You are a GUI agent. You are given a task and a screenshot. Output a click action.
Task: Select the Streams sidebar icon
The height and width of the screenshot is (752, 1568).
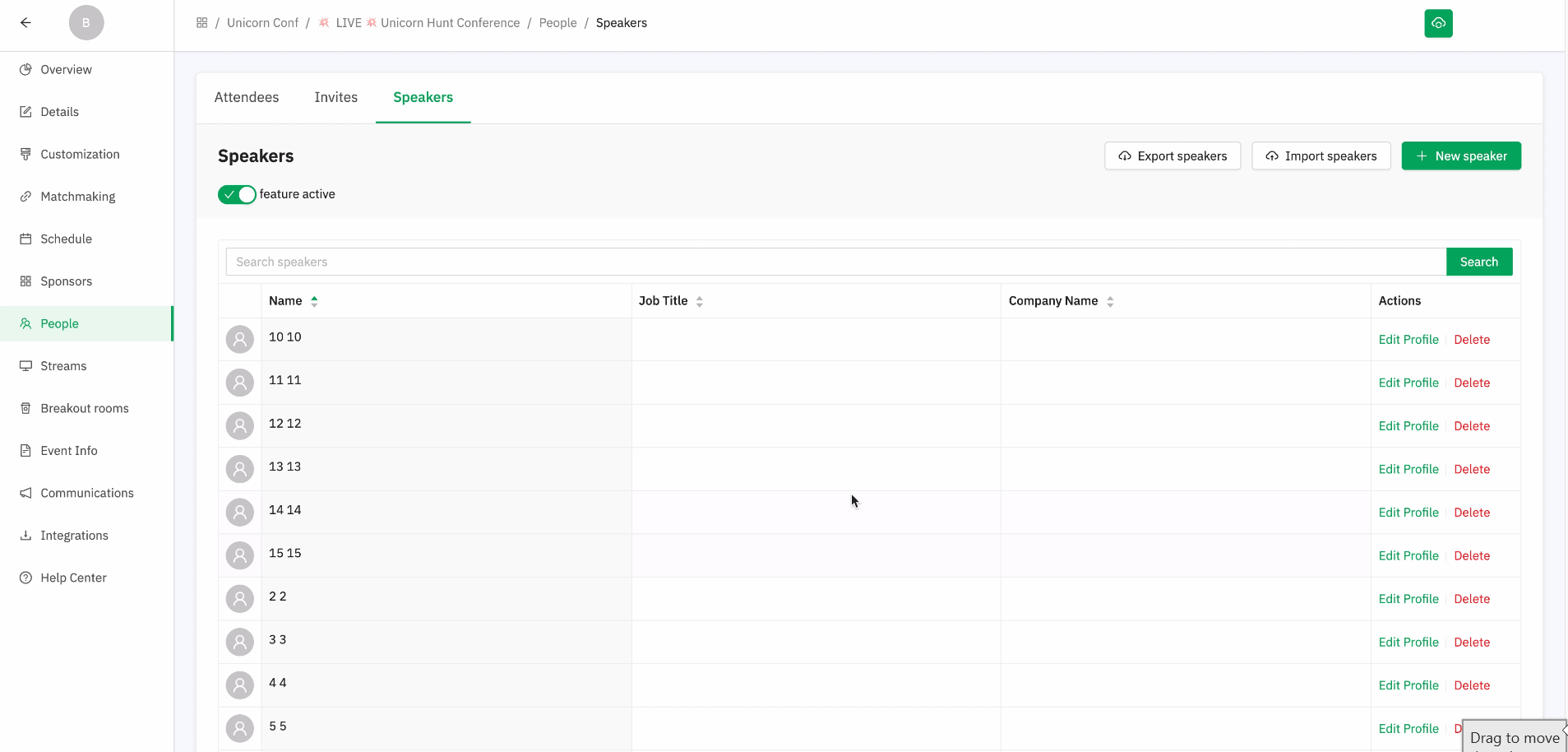(25, 365)
